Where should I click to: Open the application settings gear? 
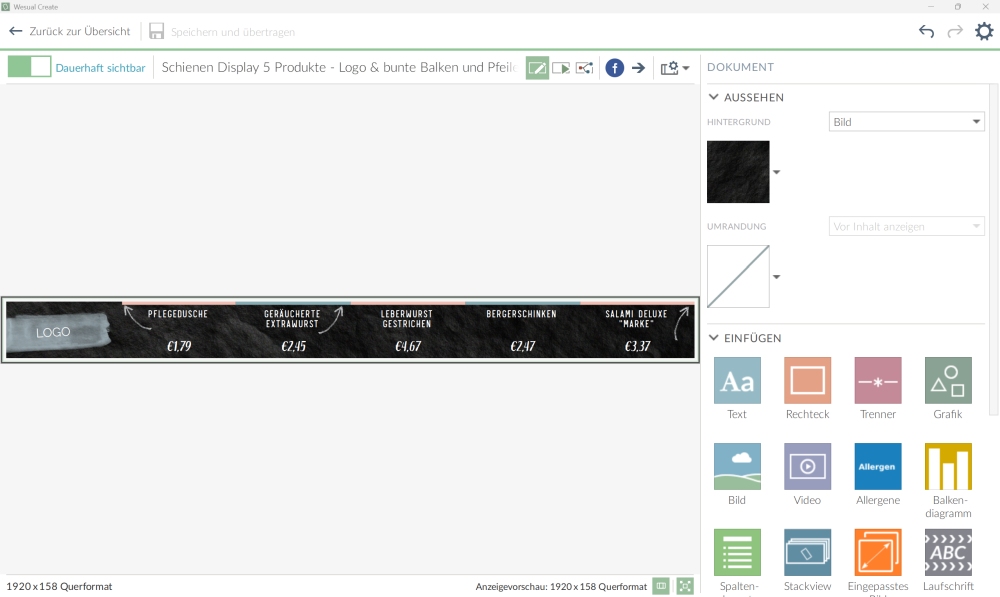[984, 31]
